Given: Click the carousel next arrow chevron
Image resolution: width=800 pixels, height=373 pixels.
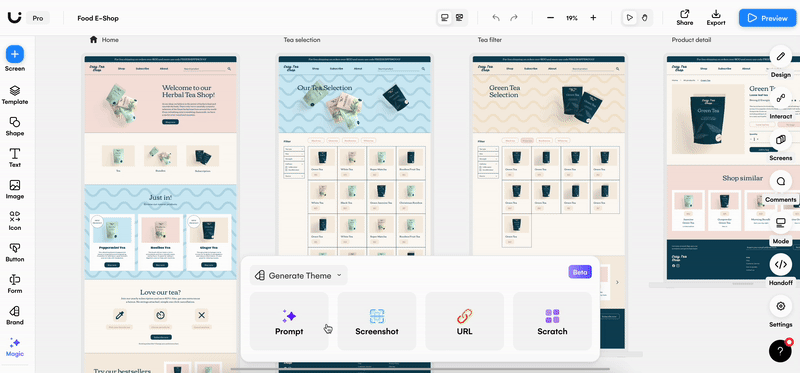Looking at the screenshot, I should (617, 282).
